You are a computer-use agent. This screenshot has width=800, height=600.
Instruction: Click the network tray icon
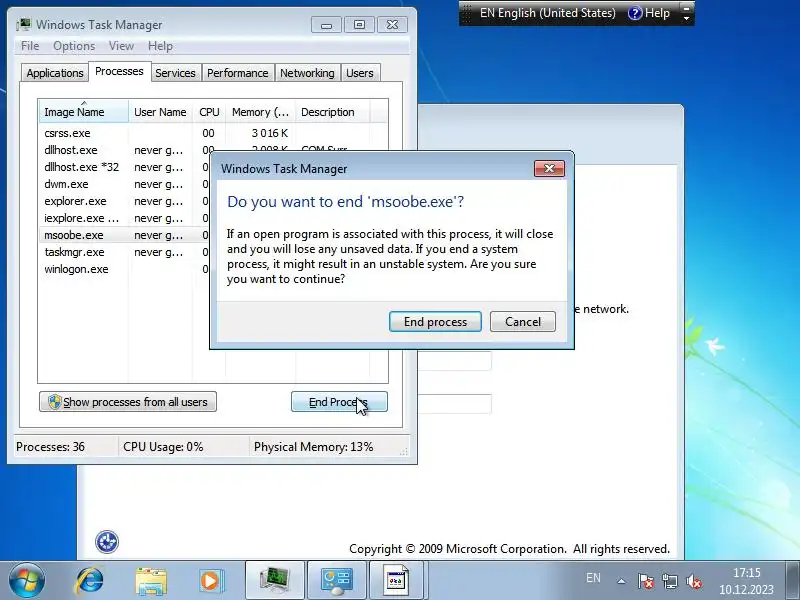coord(670,581)
